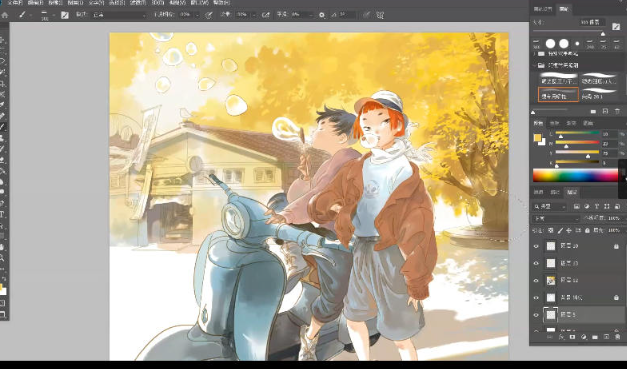Select the Hand tool in left toolbar

coord(2,247)
